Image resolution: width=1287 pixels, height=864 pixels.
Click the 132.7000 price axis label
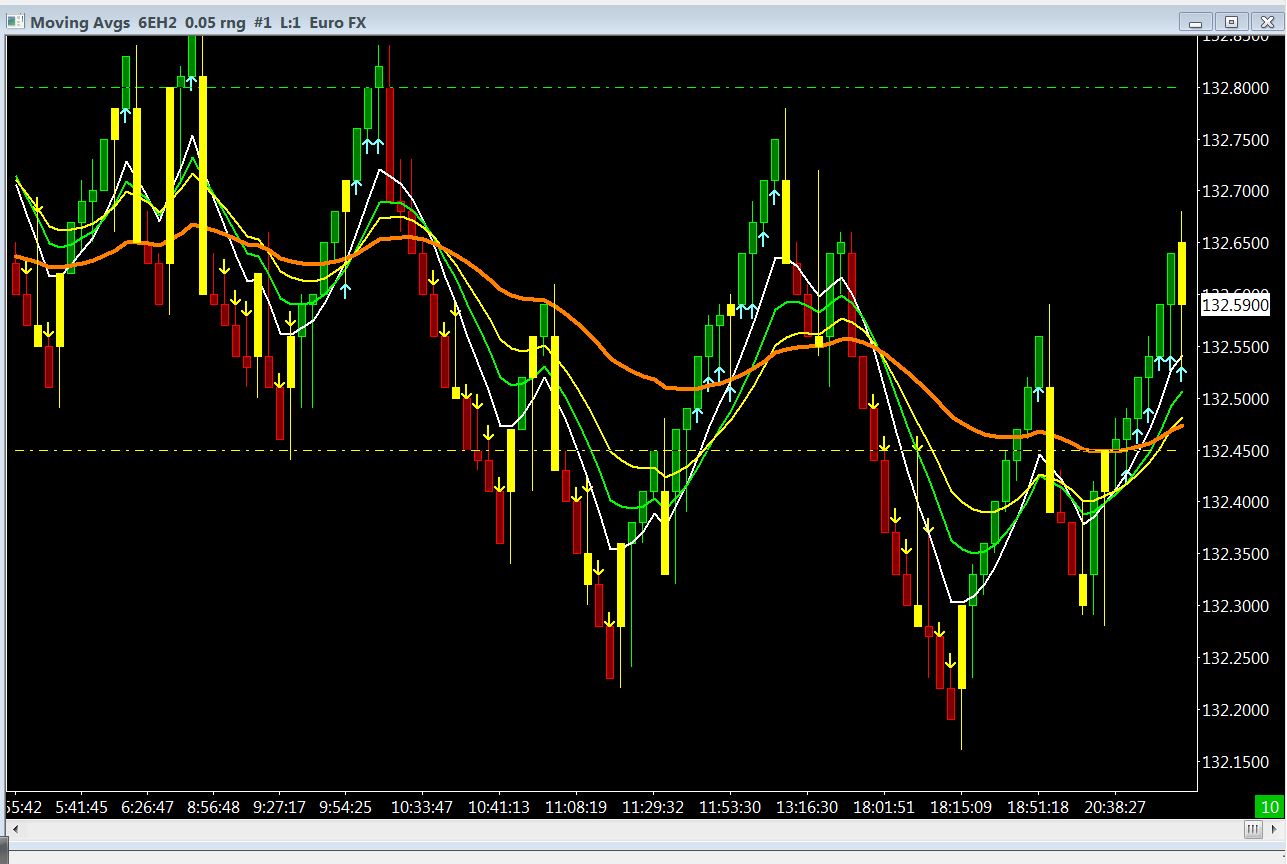tap(1235, 191)
